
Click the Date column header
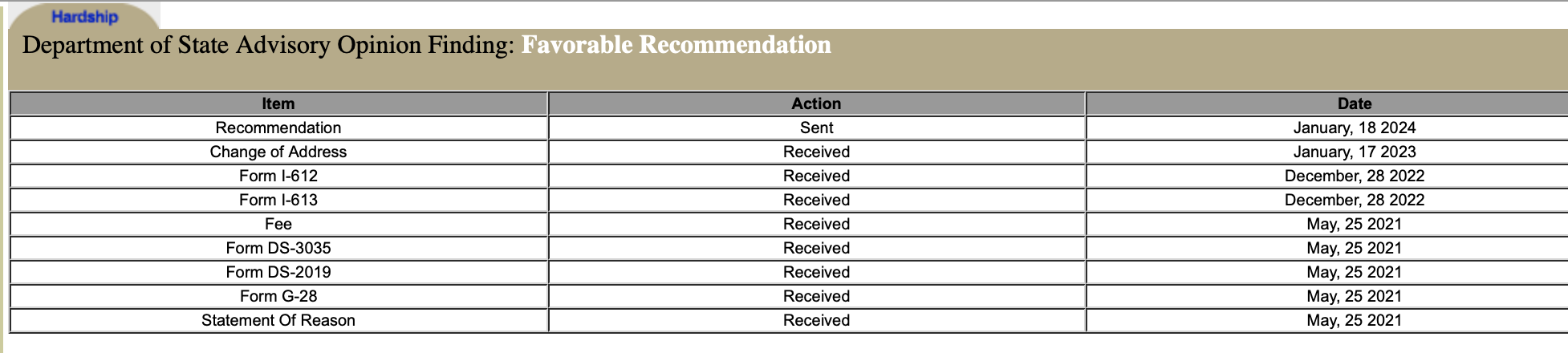[1355, 103]
